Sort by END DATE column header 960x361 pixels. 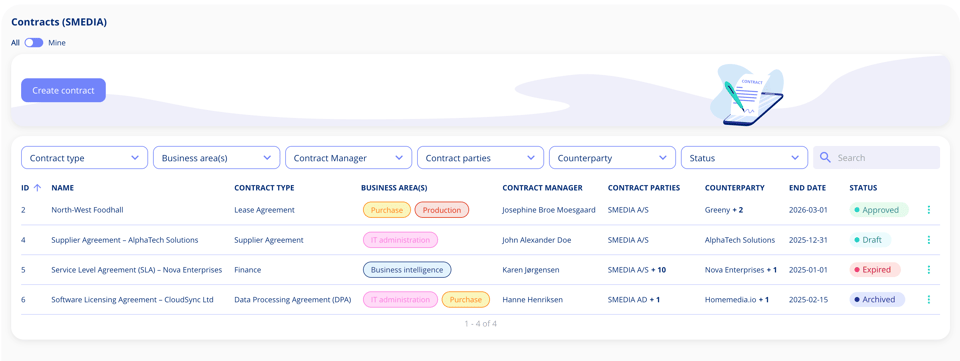[808, 188]
